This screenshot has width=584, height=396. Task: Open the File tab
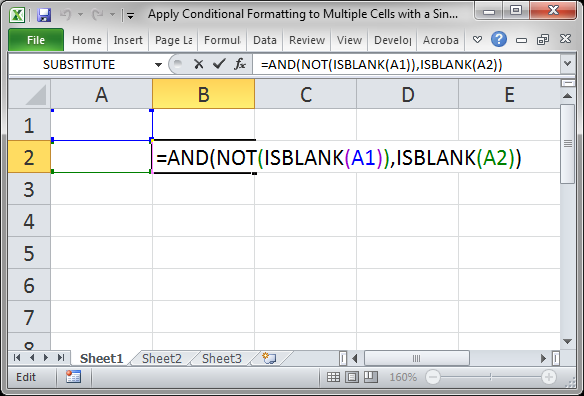[36, 40]
